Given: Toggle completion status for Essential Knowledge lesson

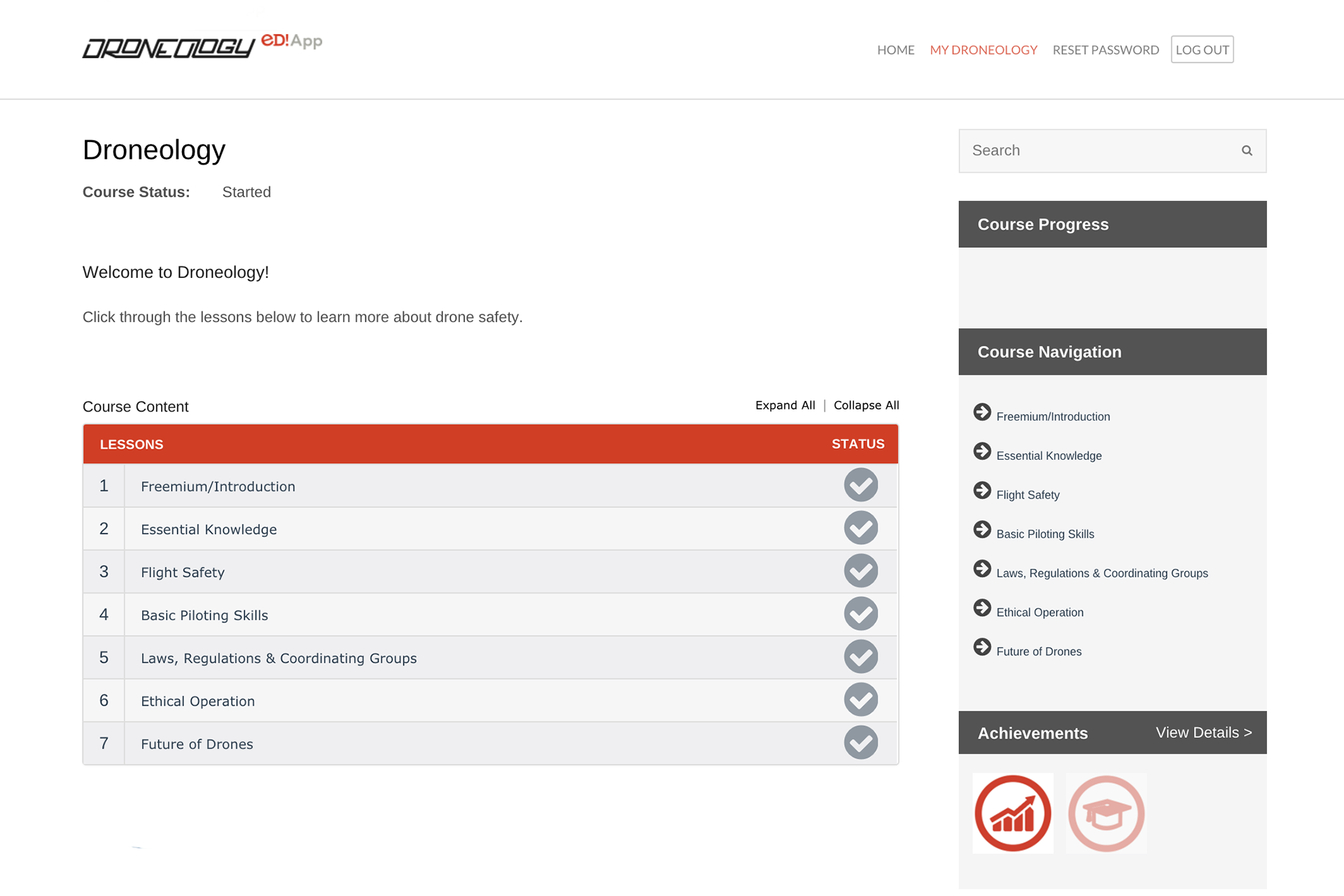Looking at the screenshot, I should tap(861, 528).
